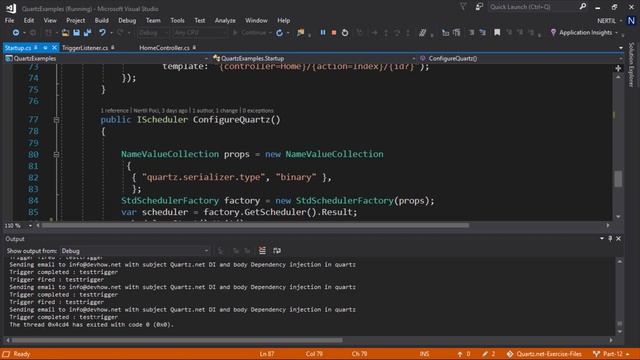Screen dimensions: 640x360
Task: Click the Refresh icon next to Continue
Action: pyautogui.click(x=280, y=33)
